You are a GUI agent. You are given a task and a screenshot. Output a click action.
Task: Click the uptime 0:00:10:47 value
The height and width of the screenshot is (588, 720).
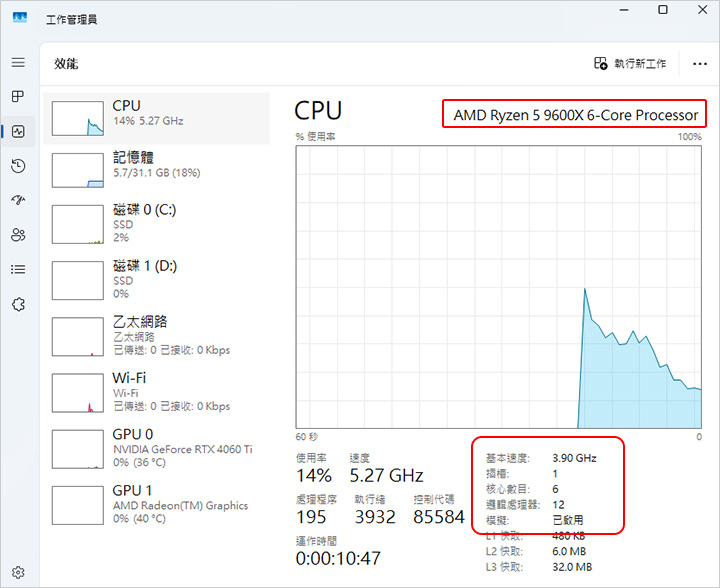tap(338, 559)
